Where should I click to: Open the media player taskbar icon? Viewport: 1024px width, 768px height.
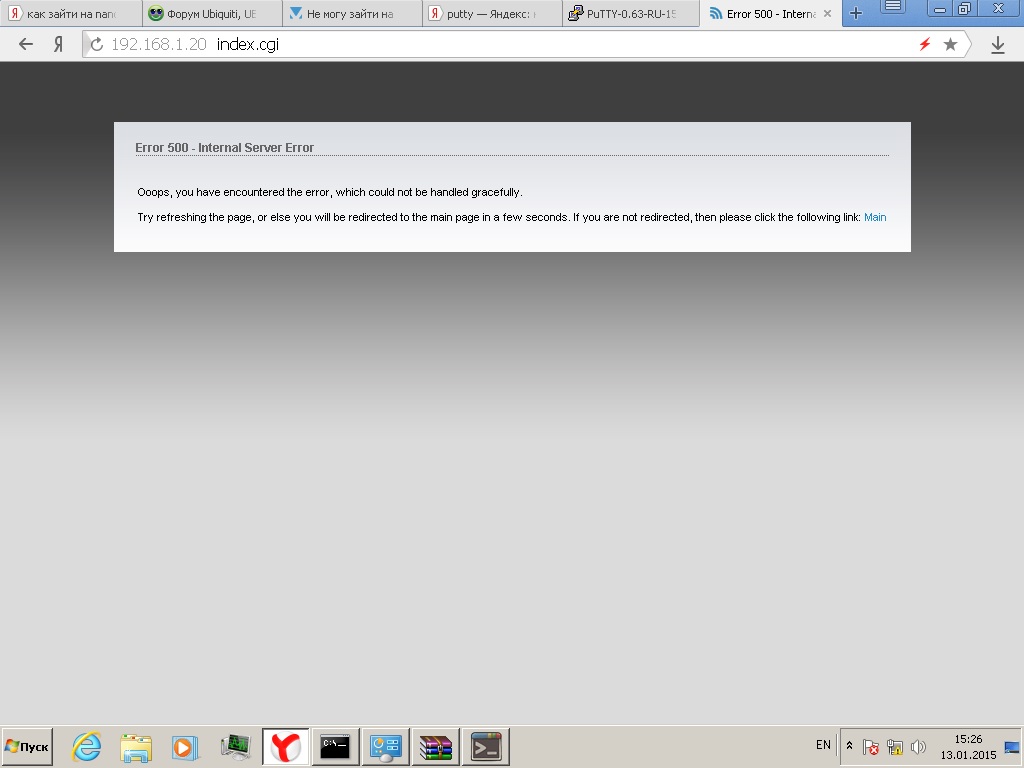pyautogui.click(x=185, y=747)
